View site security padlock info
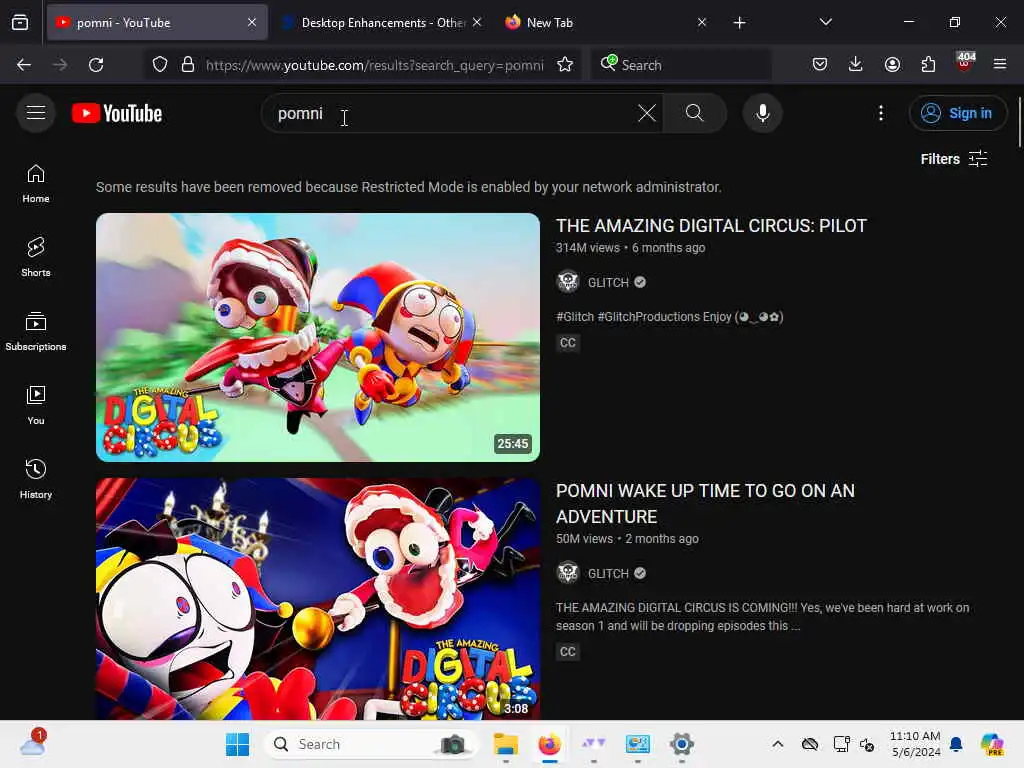This screenshot has height=768, width=1024. 188,65
